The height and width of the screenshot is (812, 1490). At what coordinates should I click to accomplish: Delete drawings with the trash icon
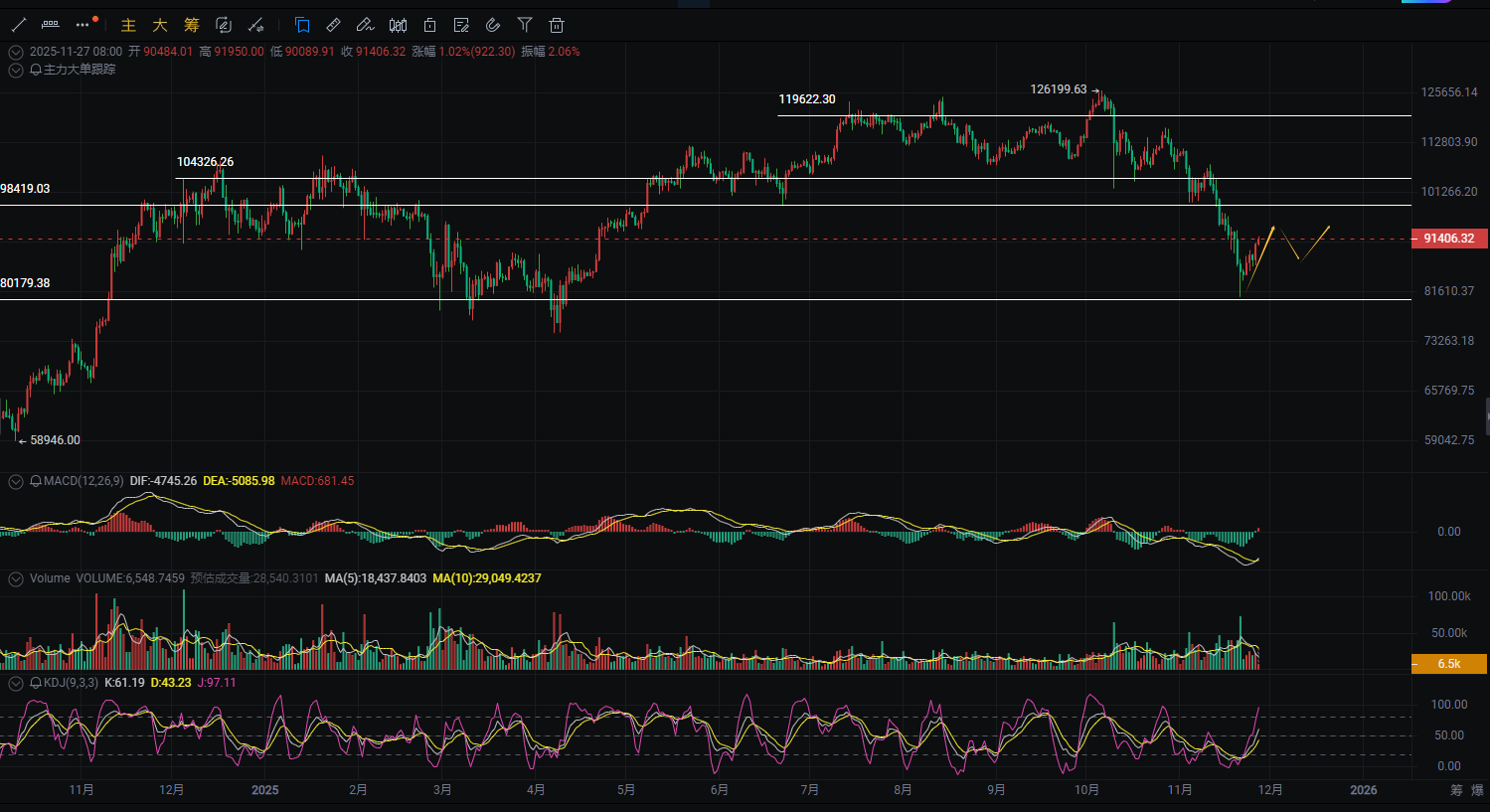pos(557,25)
